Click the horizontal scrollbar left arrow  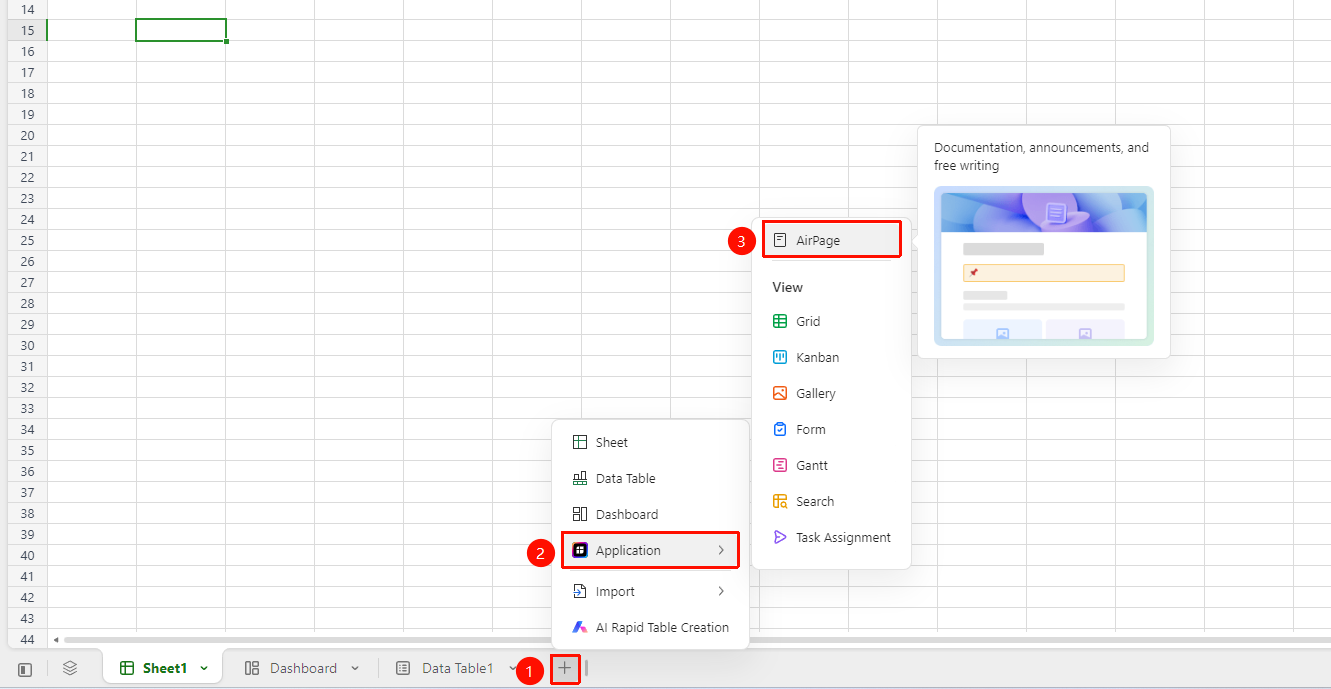pos(56,640)
